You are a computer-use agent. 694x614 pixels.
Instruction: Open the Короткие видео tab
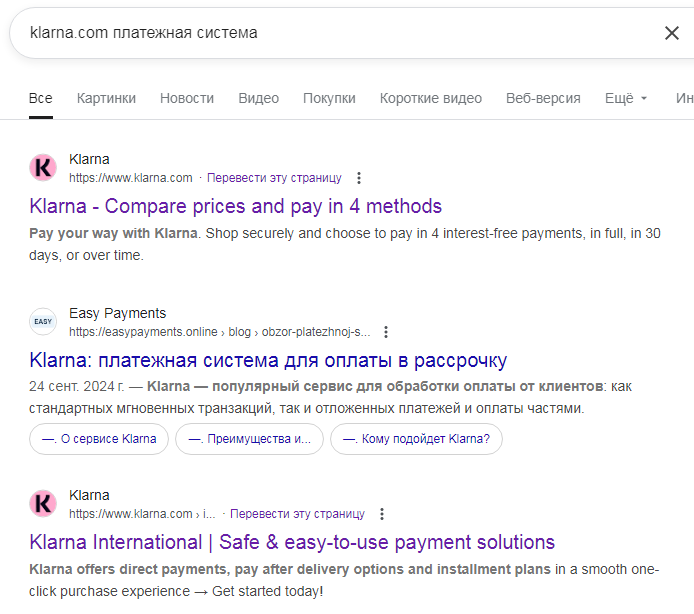point(430,98)
